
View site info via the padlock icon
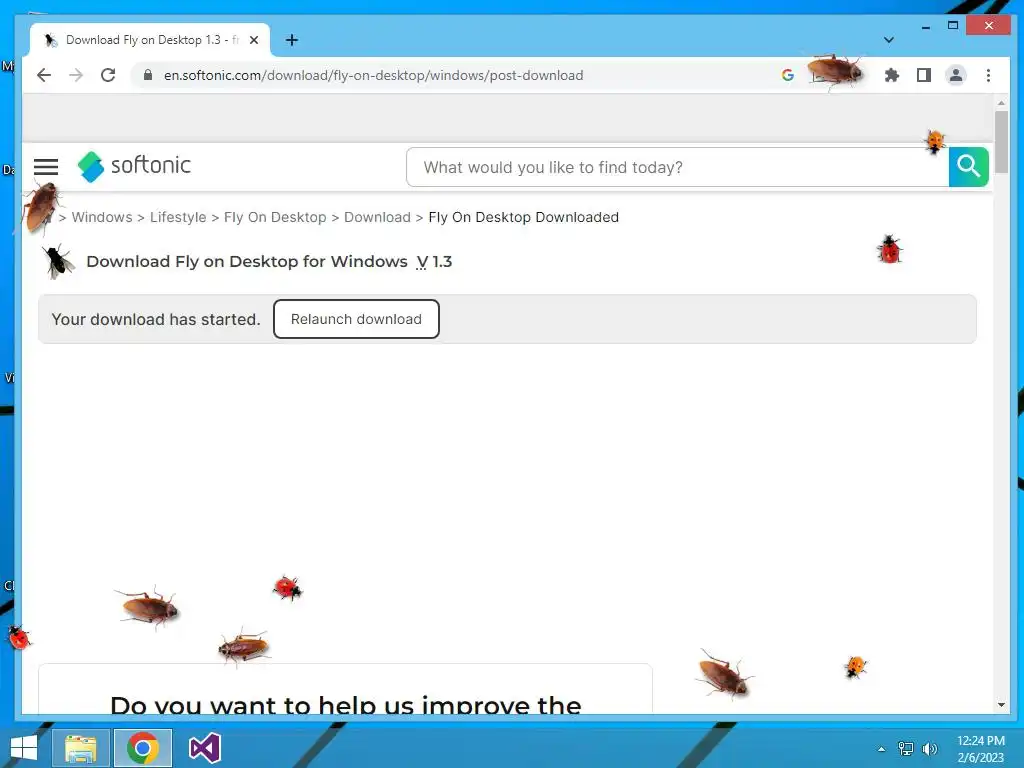148,75
